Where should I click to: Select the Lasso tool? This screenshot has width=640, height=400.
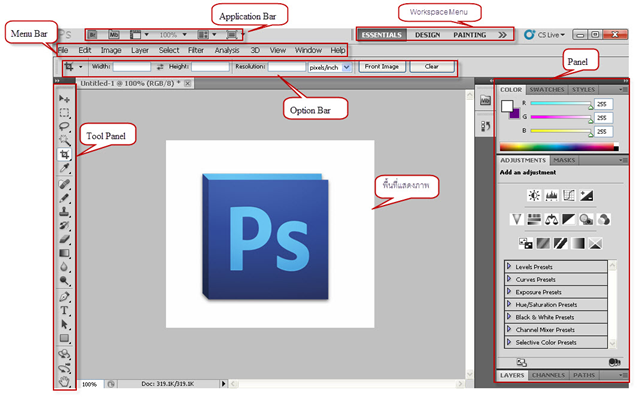click(x=64, y=126)
